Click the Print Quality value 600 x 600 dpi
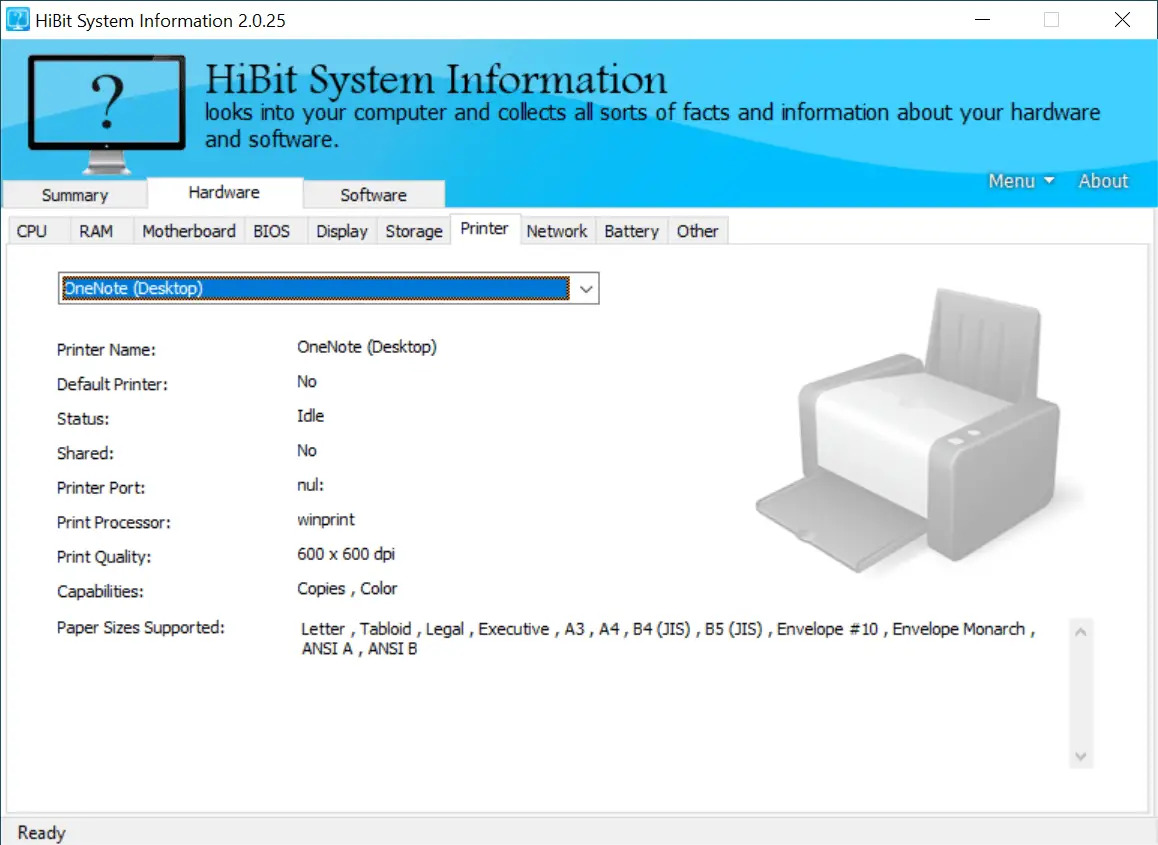The width and height of the screenshot is (1158, 845). point(346,554)
